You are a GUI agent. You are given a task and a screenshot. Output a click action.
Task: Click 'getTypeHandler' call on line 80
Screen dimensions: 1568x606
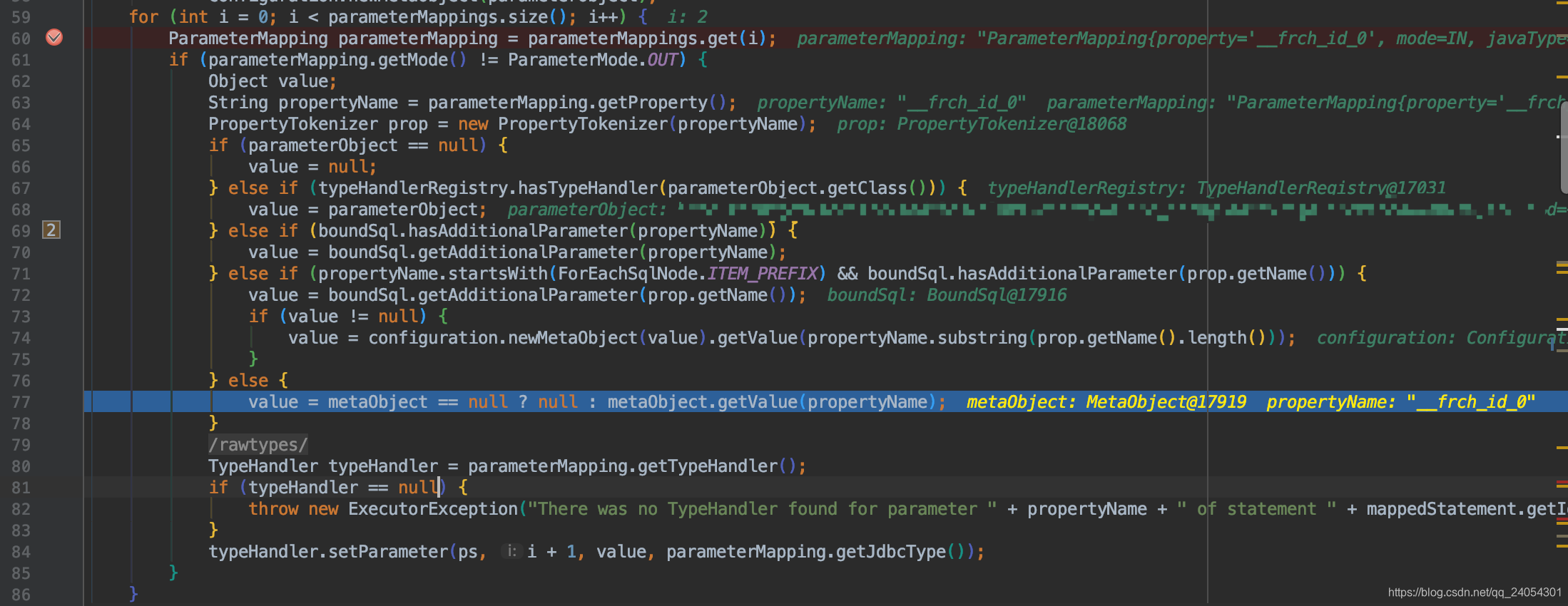pyautogui.click(x=708, y=466)
